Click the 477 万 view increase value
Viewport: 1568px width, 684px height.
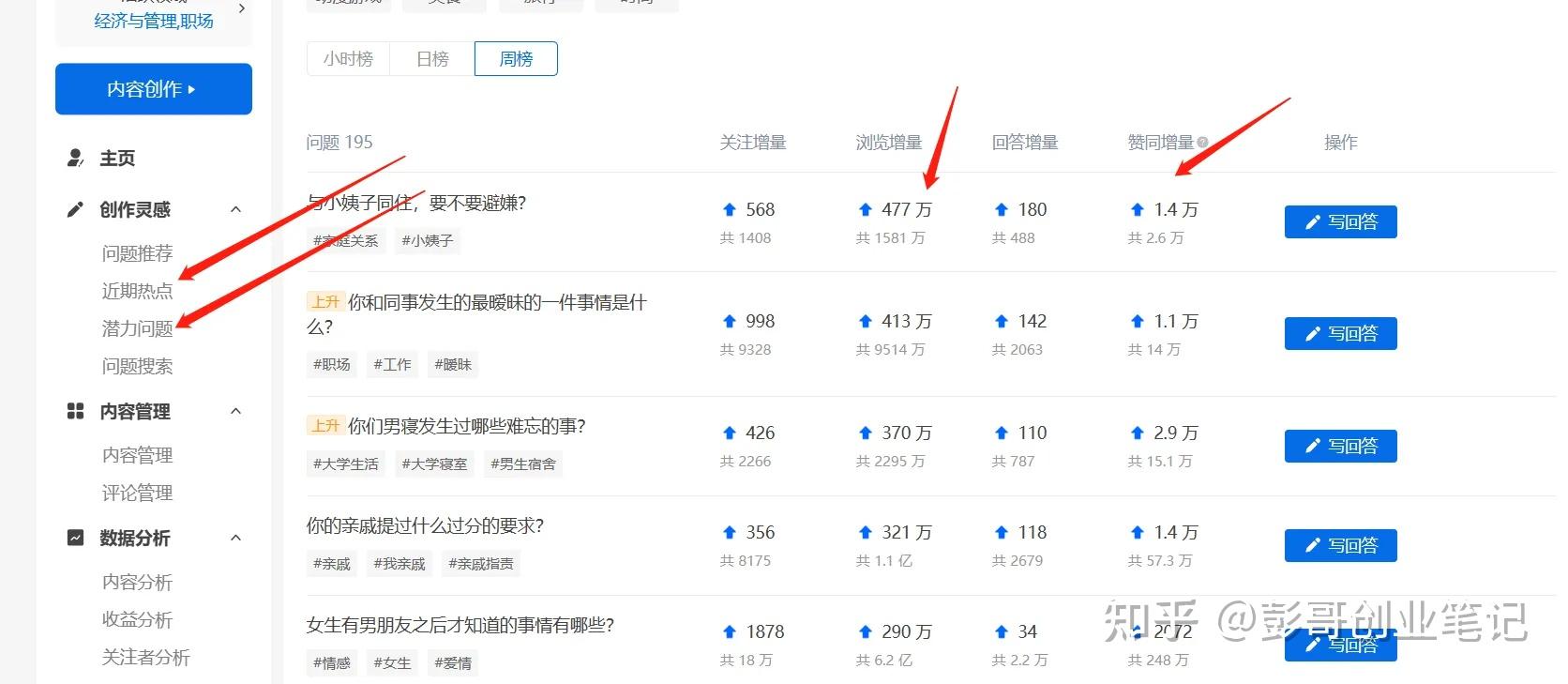point(907,209)
